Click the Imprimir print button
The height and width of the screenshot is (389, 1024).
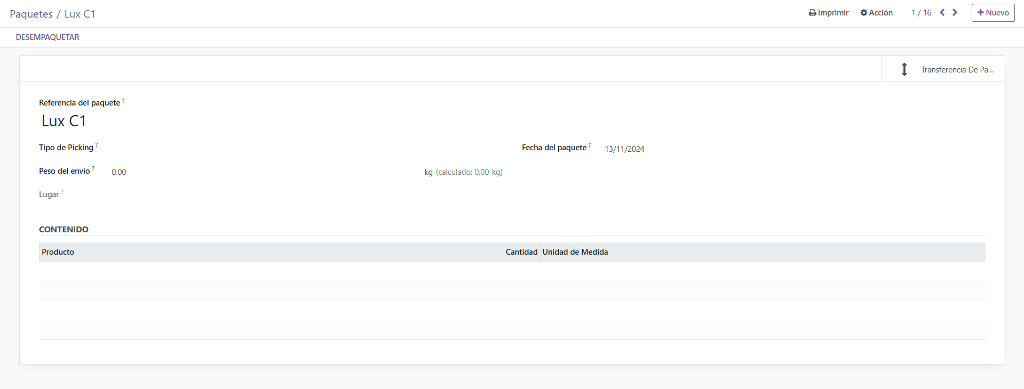(x=829, y=12)
